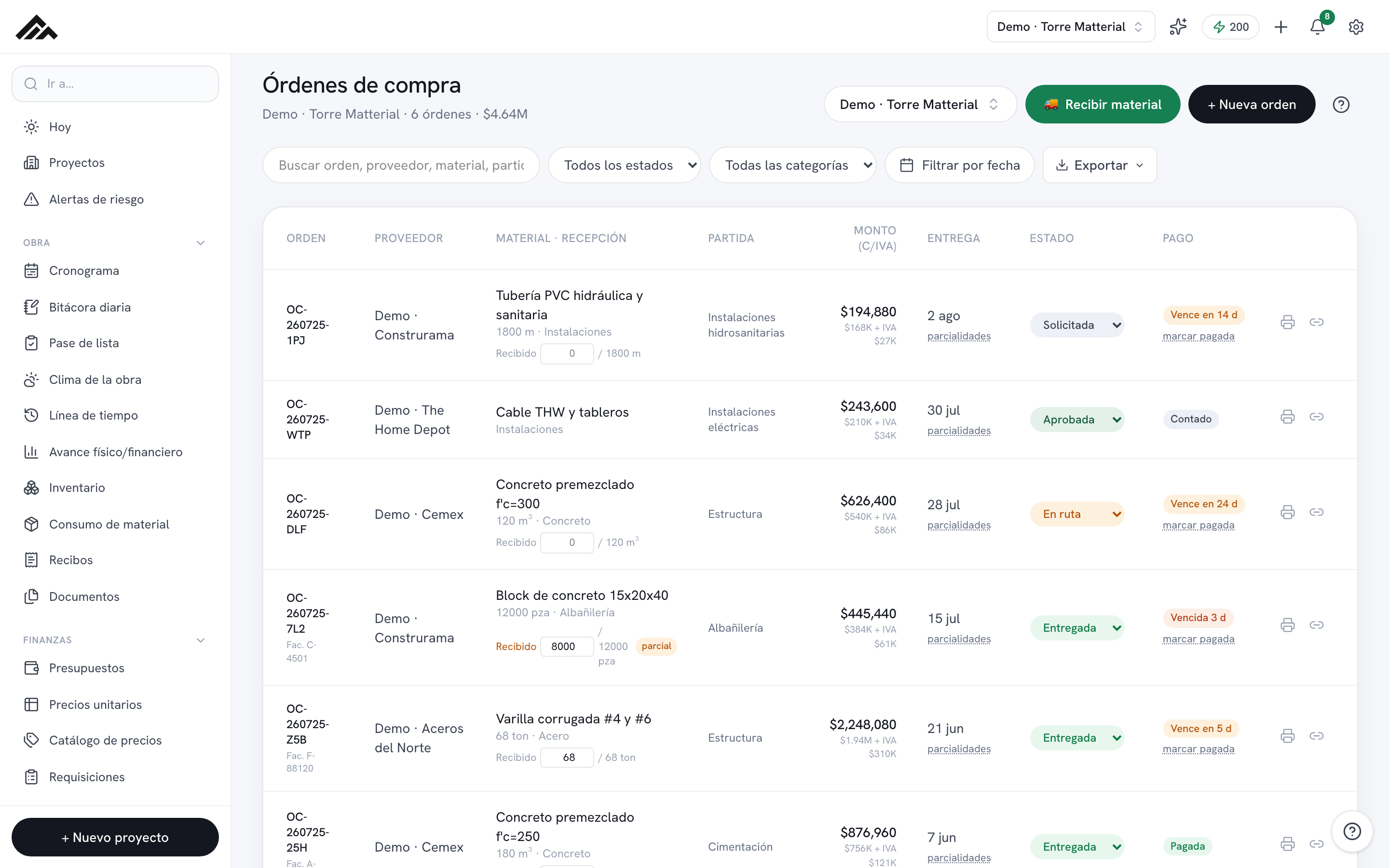Open Avance físico/financiero

(115, 452)
